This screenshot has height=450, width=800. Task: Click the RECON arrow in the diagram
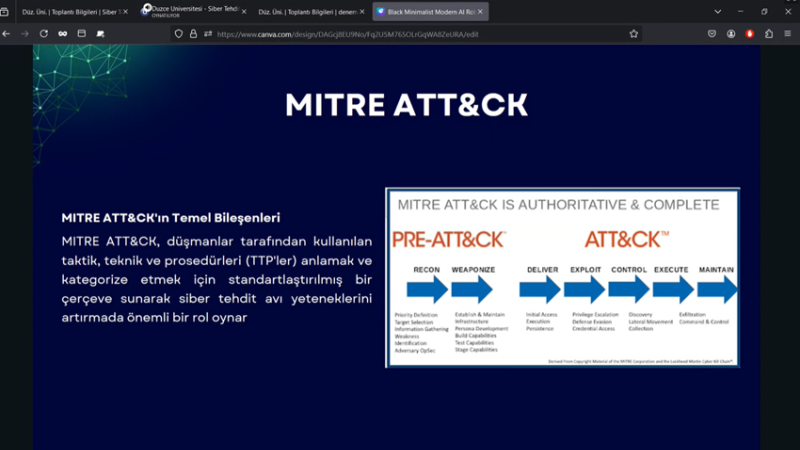point(427,289)
